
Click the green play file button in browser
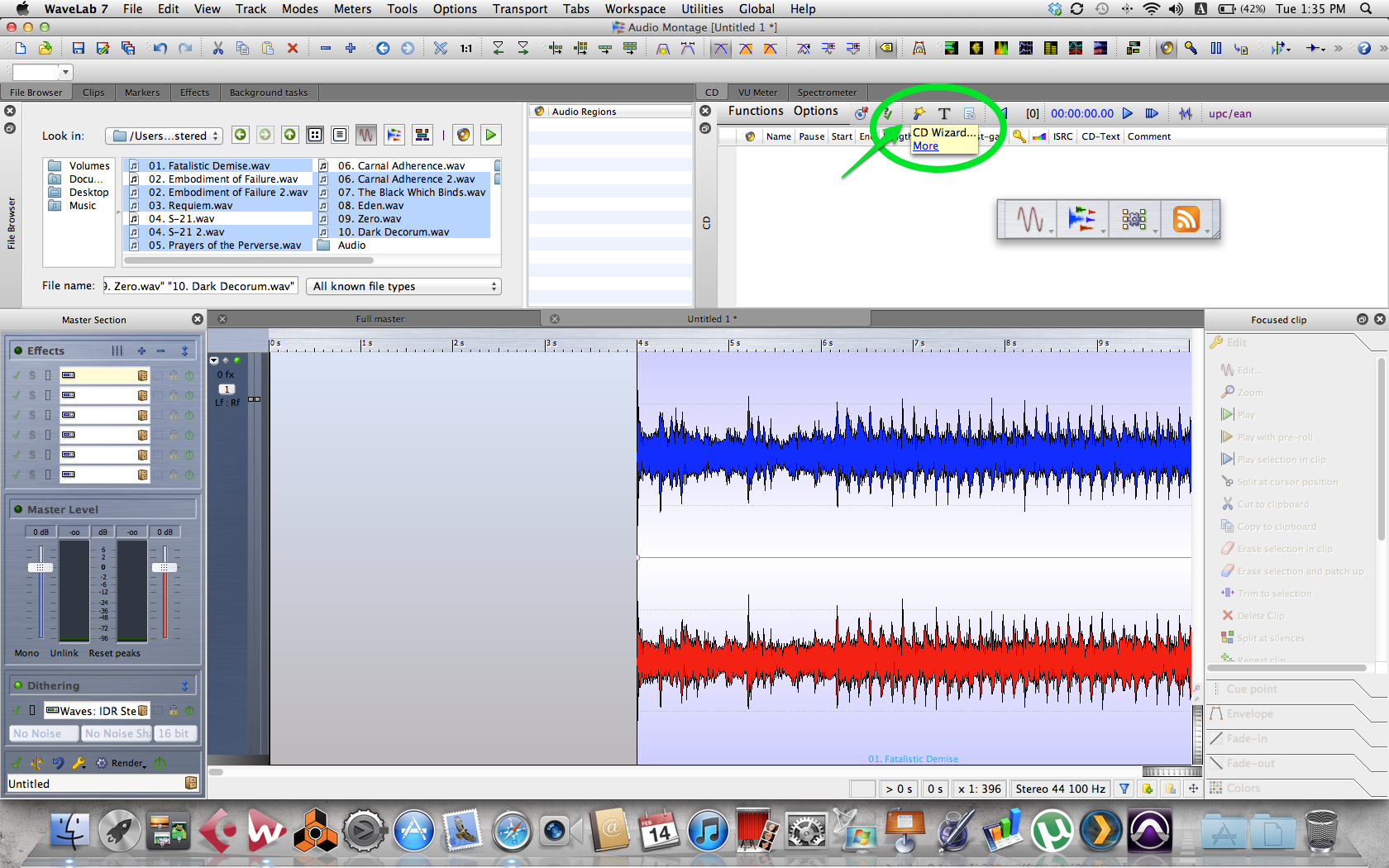click(491, 135)
